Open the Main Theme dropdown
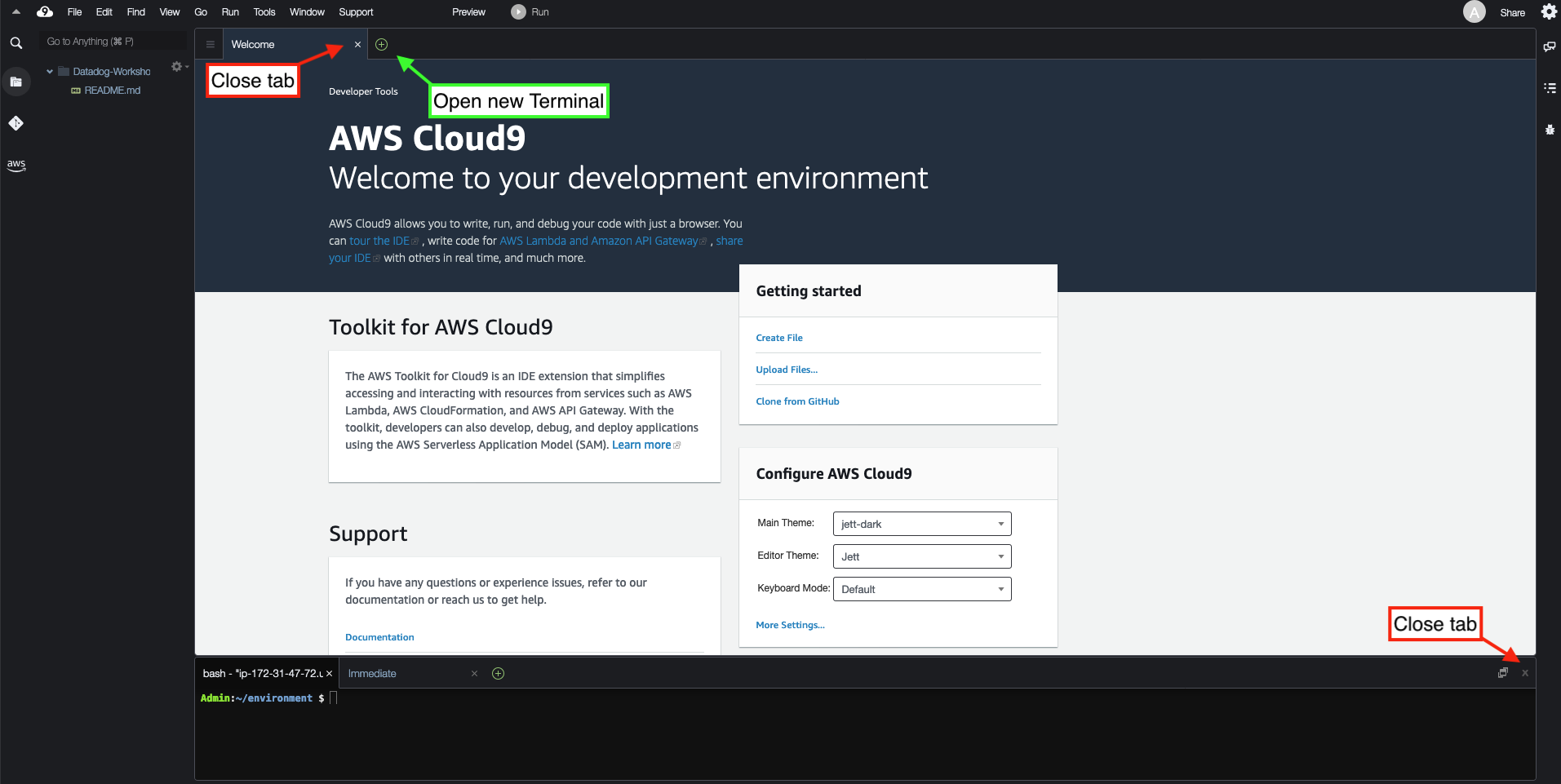The height and width of the screenshot is (784, 1561). coord(922,524)
